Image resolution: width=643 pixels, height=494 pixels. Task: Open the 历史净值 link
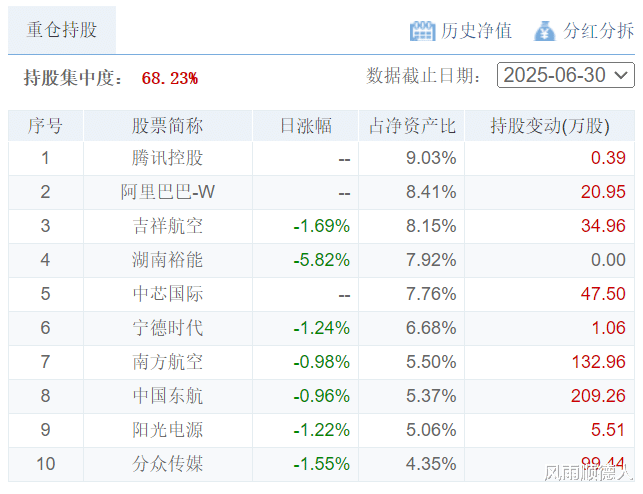pos(476,31)
